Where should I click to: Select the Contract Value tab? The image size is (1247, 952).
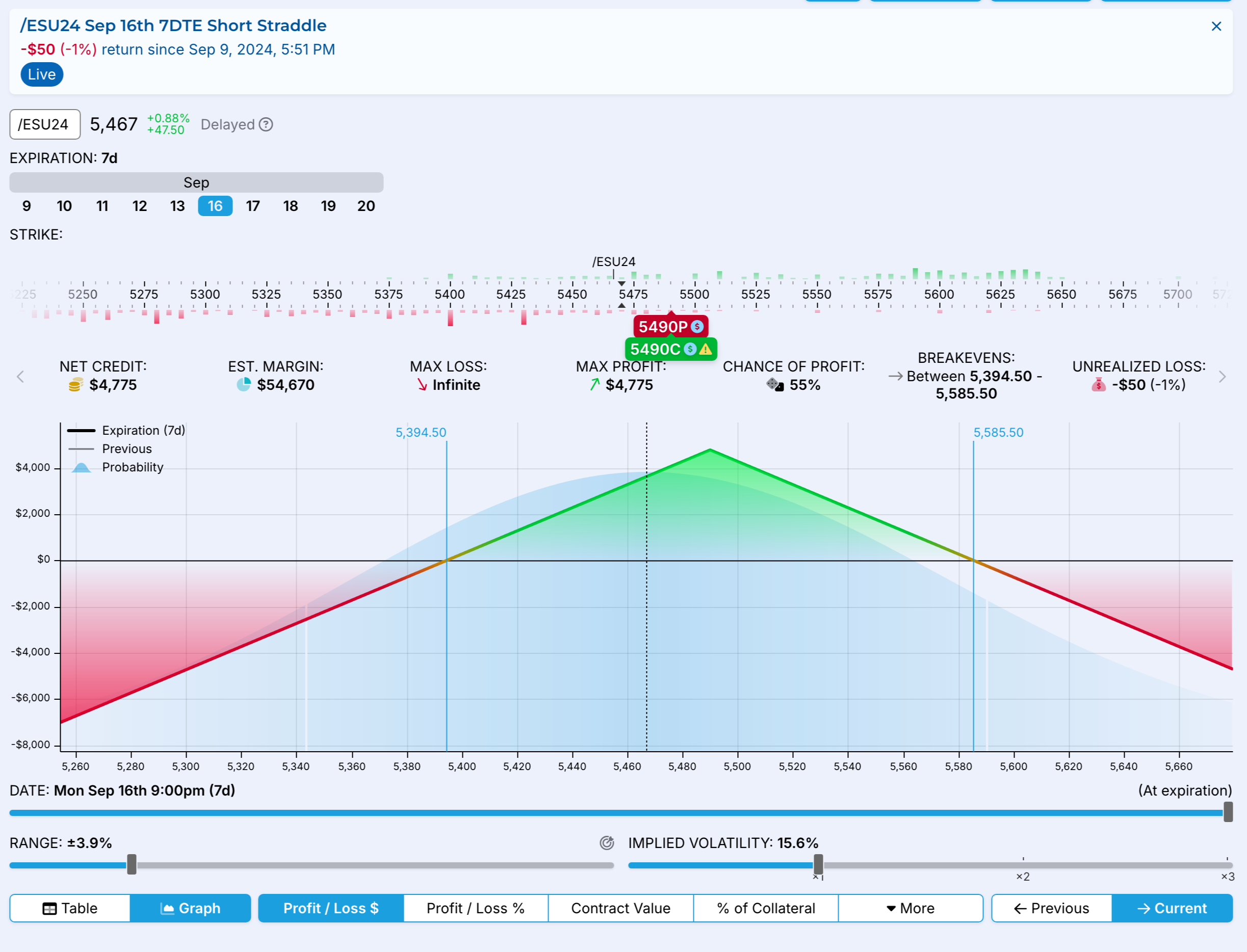pos(620,908)
